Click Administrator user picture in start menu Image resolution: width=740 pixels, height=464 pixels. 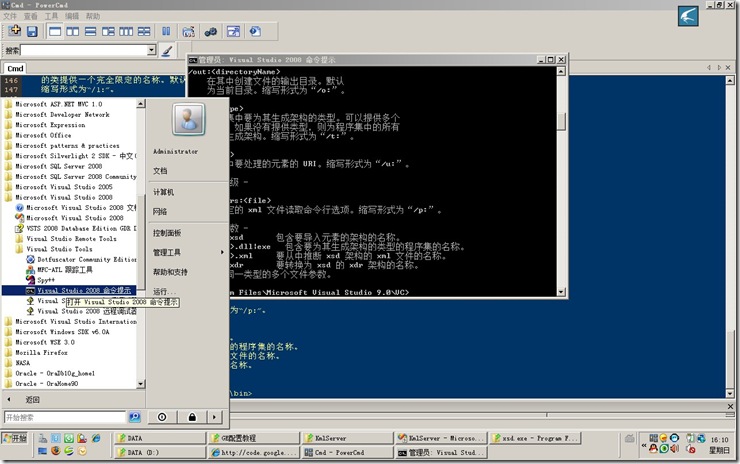188,118
